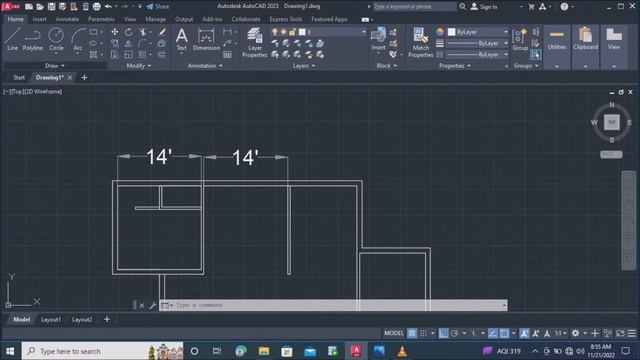Toggle 2D object snap in status bar
The image size is (640, 360).
(504, 333)
